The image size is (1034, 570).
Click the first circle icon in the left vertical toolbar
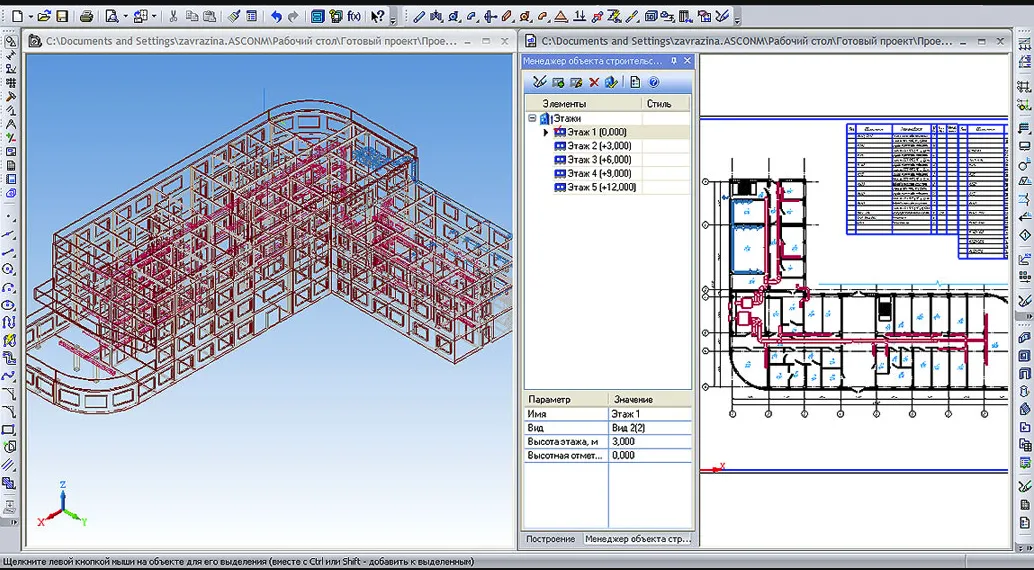10,270
